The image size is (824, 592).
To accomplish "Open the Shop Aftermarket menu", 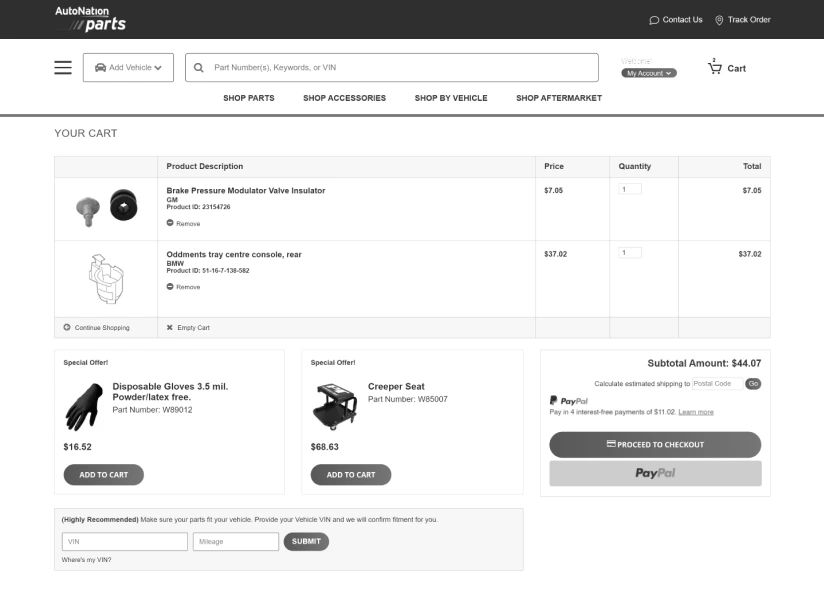I will pyautogui.click(x=559, y=98).
